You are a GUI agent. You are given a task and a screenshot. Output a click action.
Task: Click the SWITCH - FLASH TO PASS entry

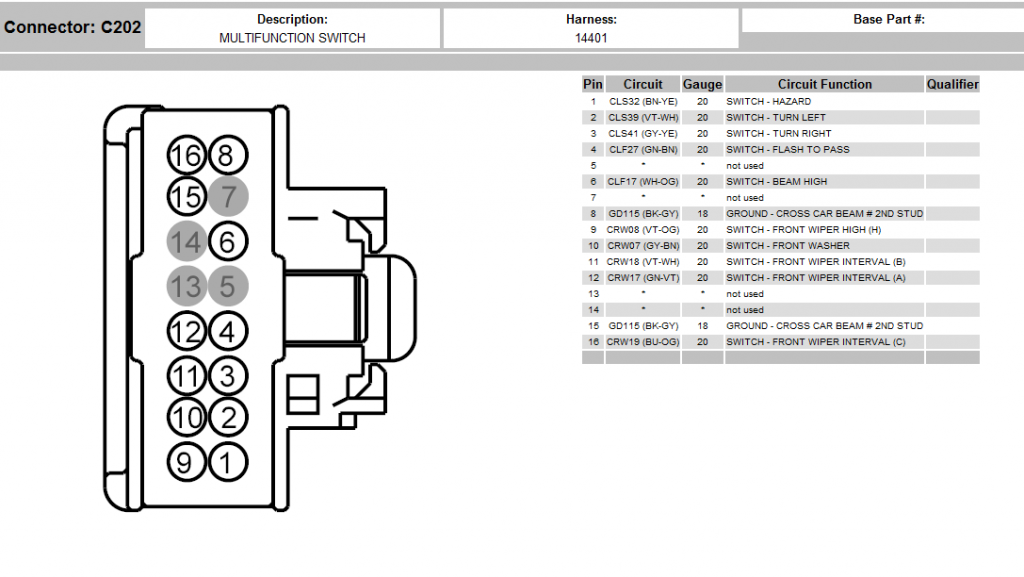click(788, 150)
